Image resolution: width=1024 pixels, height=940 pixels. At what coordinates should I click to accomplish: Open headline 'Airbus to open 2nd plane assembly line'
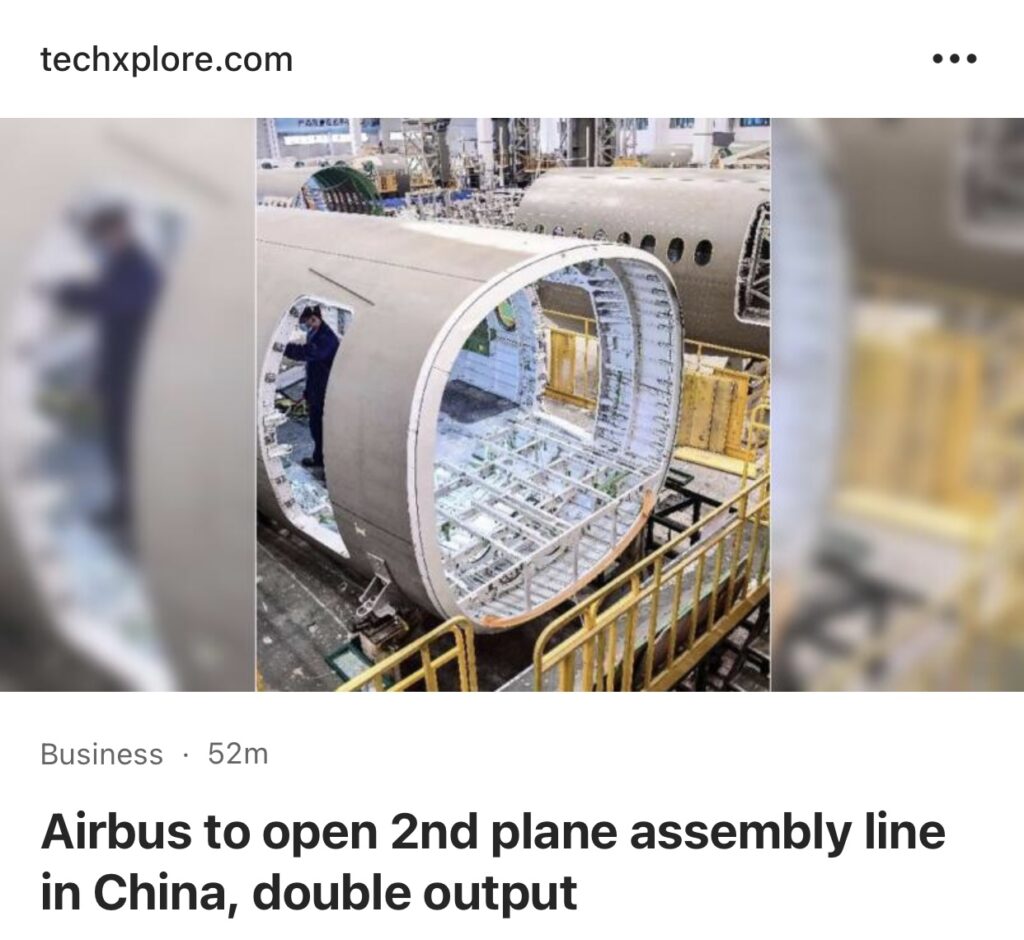click(493, 832)
